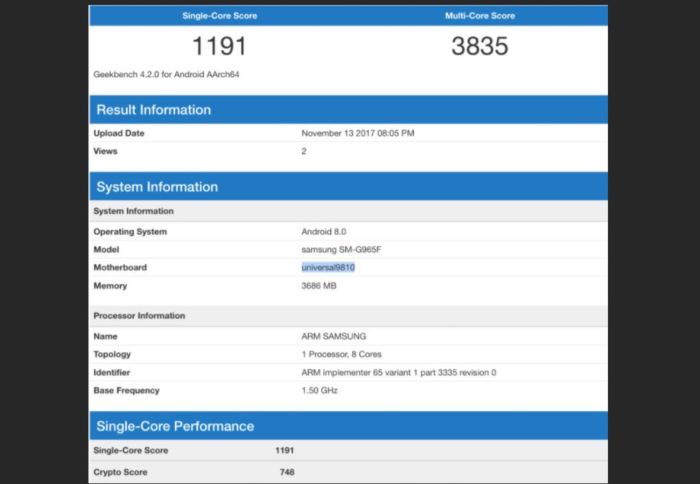Click the gray System Information subheader row
This screenshot has height=484, width=700.
pyautogui.click(x=348, y=211)
